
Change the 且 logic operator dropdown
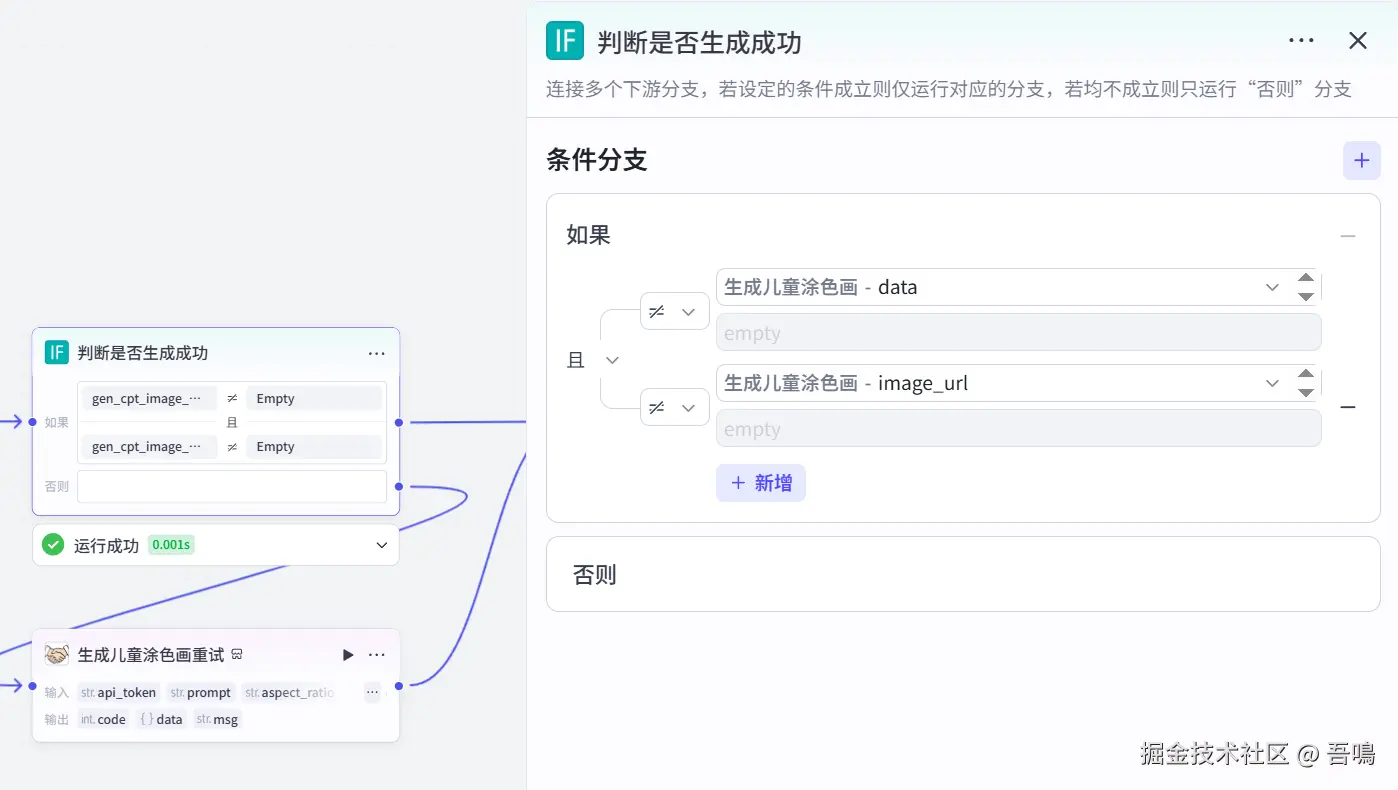[593, 360]
